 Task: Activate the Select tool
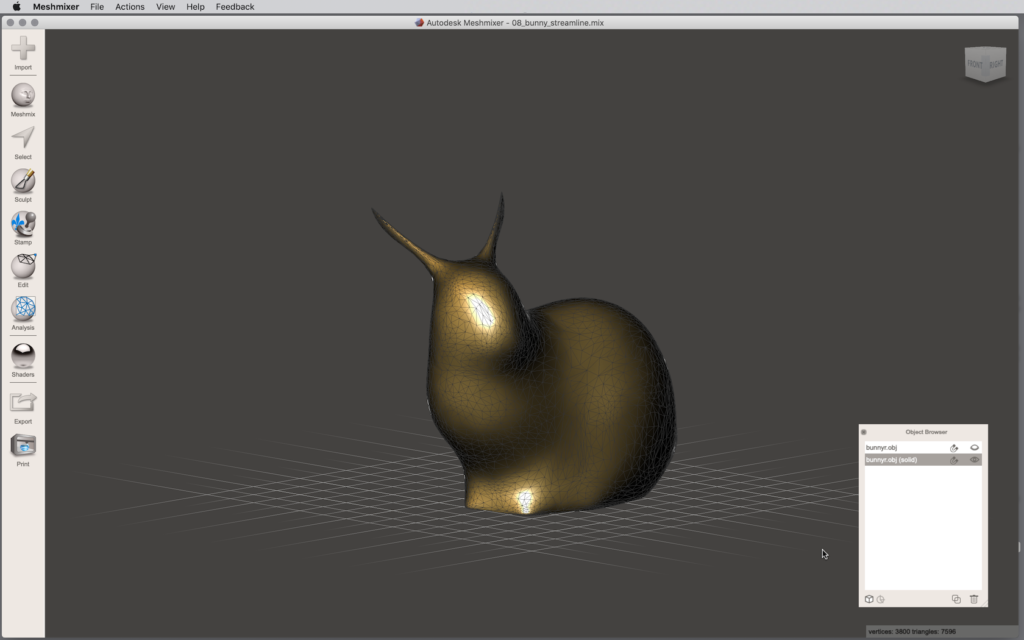22,138
